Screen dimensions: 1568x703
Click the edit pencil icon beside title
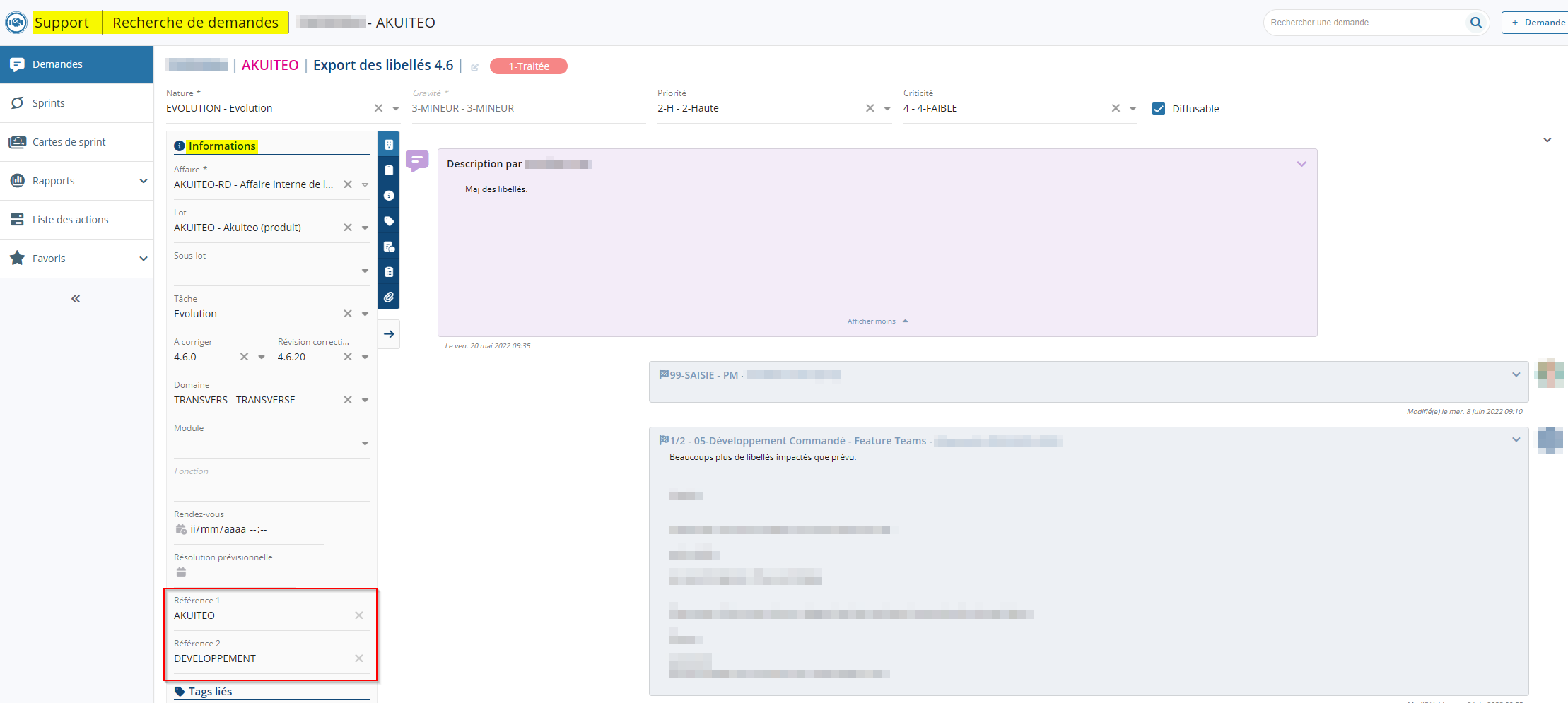tap(474, 67)
